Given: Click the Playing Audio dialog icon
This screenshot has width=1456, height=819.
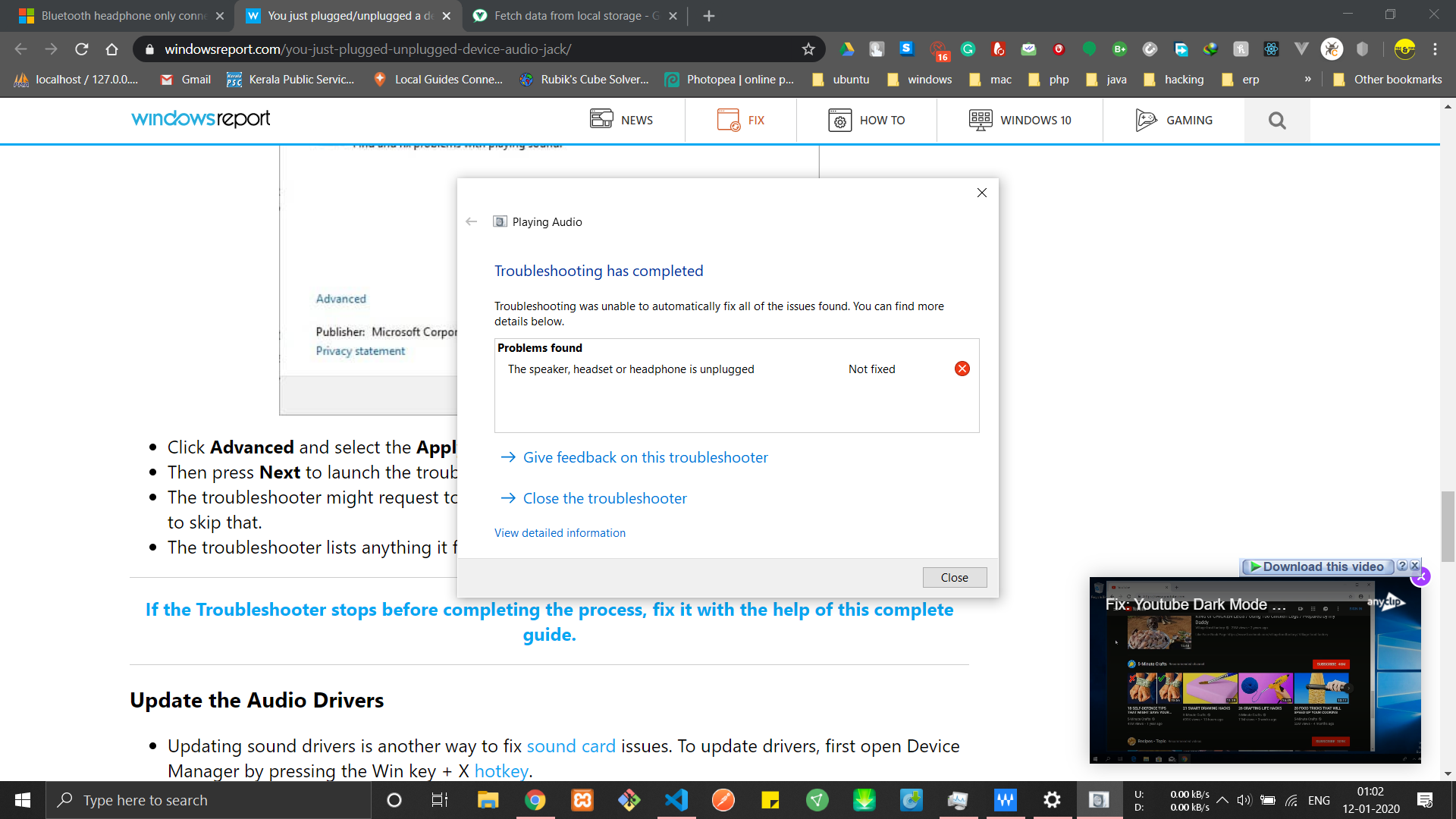Looking at the screenshot, I should coord(500,221).
